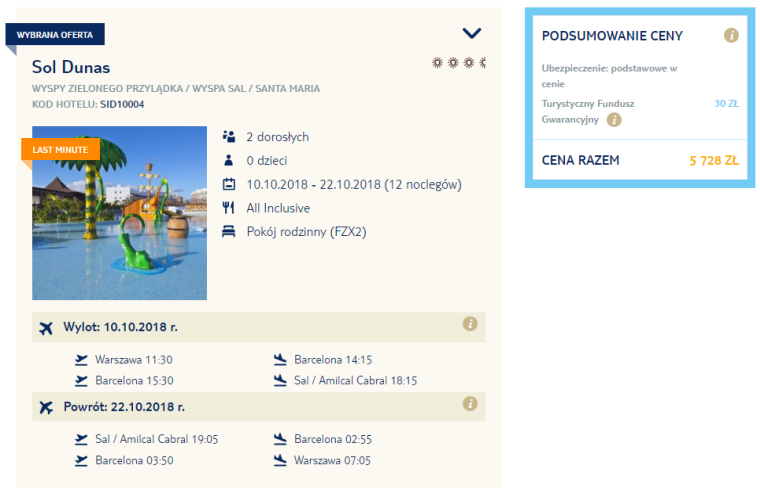Click the orange LAST MINUTE badge
Image resolution: width=760 pixels, height=491 pixels.
click(61, 150)
